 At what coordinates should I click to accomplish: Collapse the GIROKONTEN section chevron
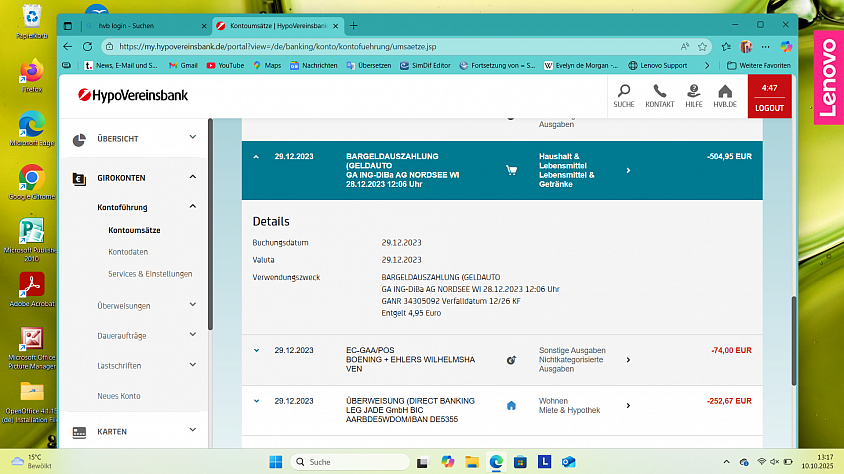click(193, 176)
